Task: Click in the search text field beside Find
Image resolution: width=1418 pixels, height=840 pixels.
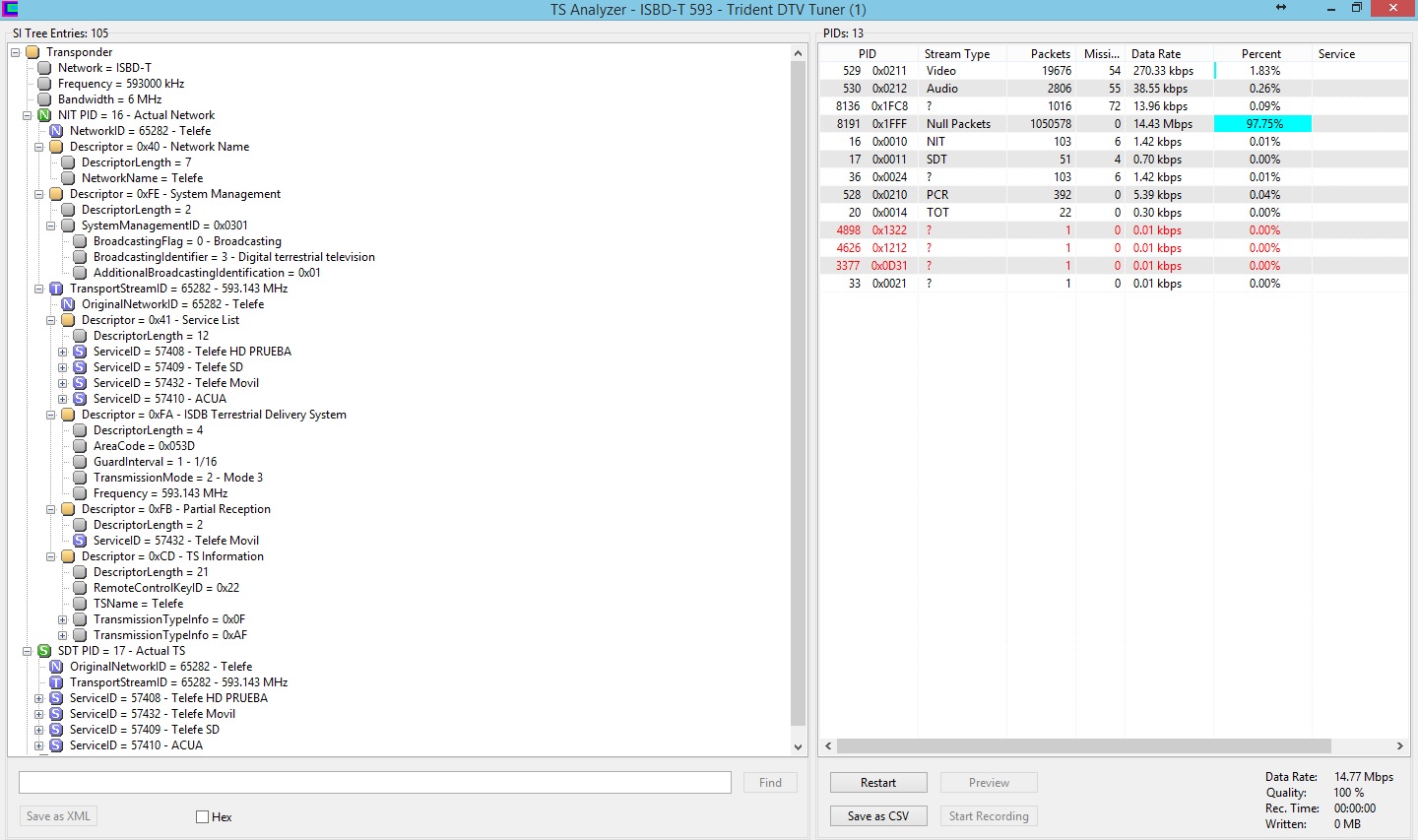Action: pyautogui.click(x=374, y=783)
